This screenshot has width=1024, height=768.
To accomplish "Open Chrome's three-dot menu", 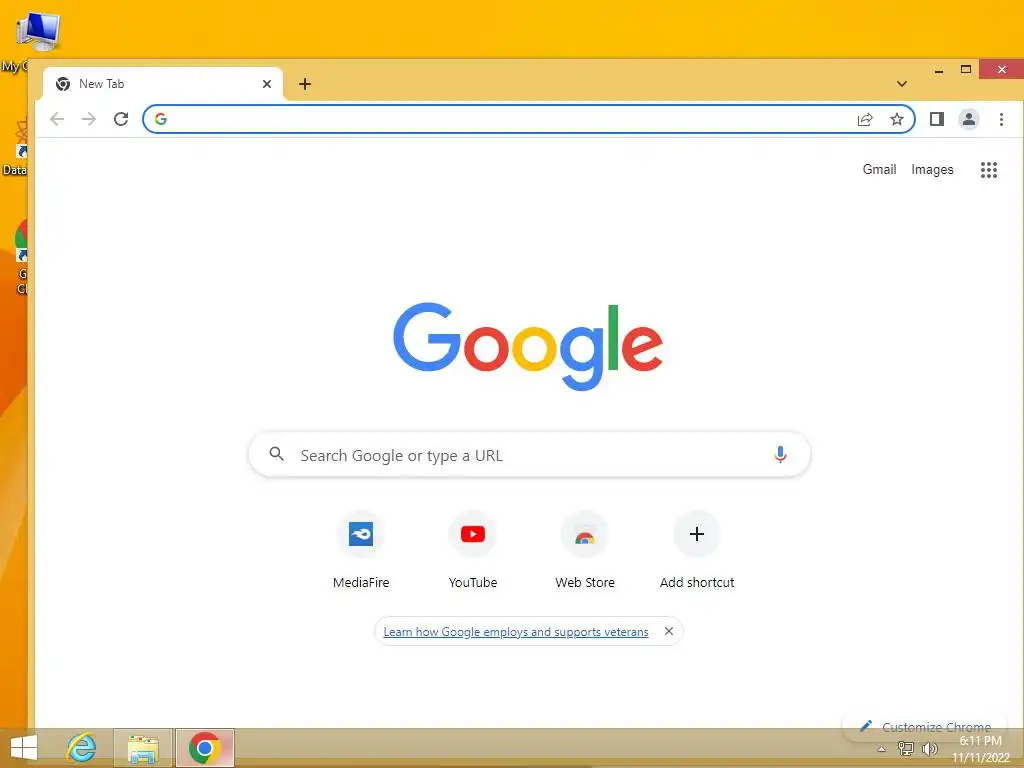I will pos(1001,119).
